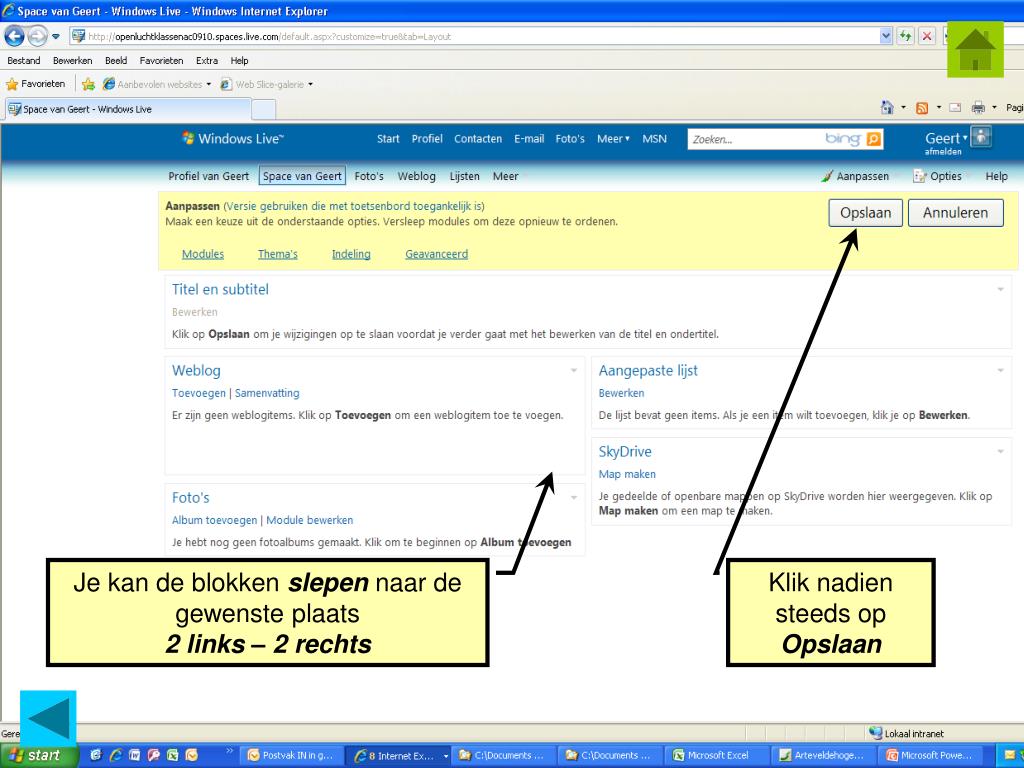1024x768 pixels.
Task: Click Samenvatting link in Weblog module
Action: point(267,393)
